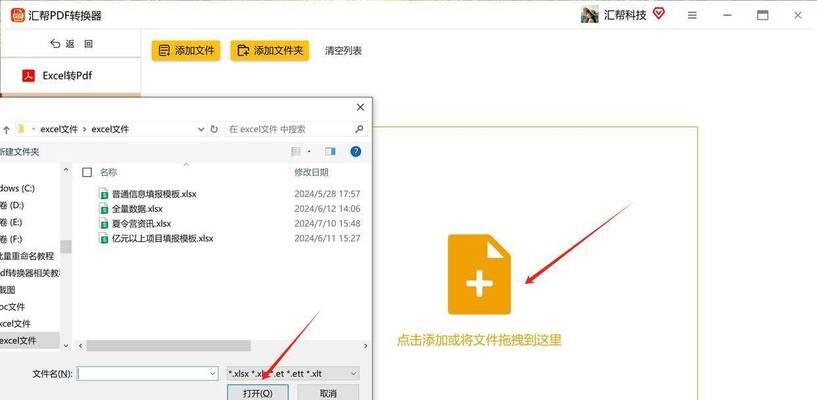Click the icon of 亿元以上项目填报模板.xlsx
The height and width of the screenshot is (400, 817).
[x=104, y=239]
